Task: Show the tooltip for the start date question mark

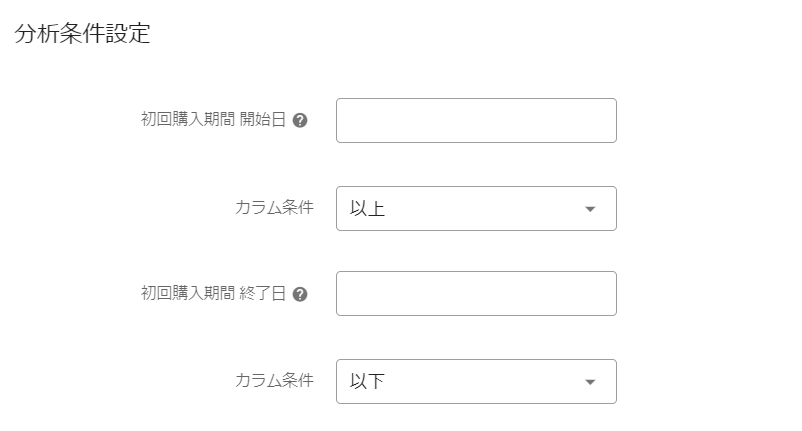Action: 300,120
